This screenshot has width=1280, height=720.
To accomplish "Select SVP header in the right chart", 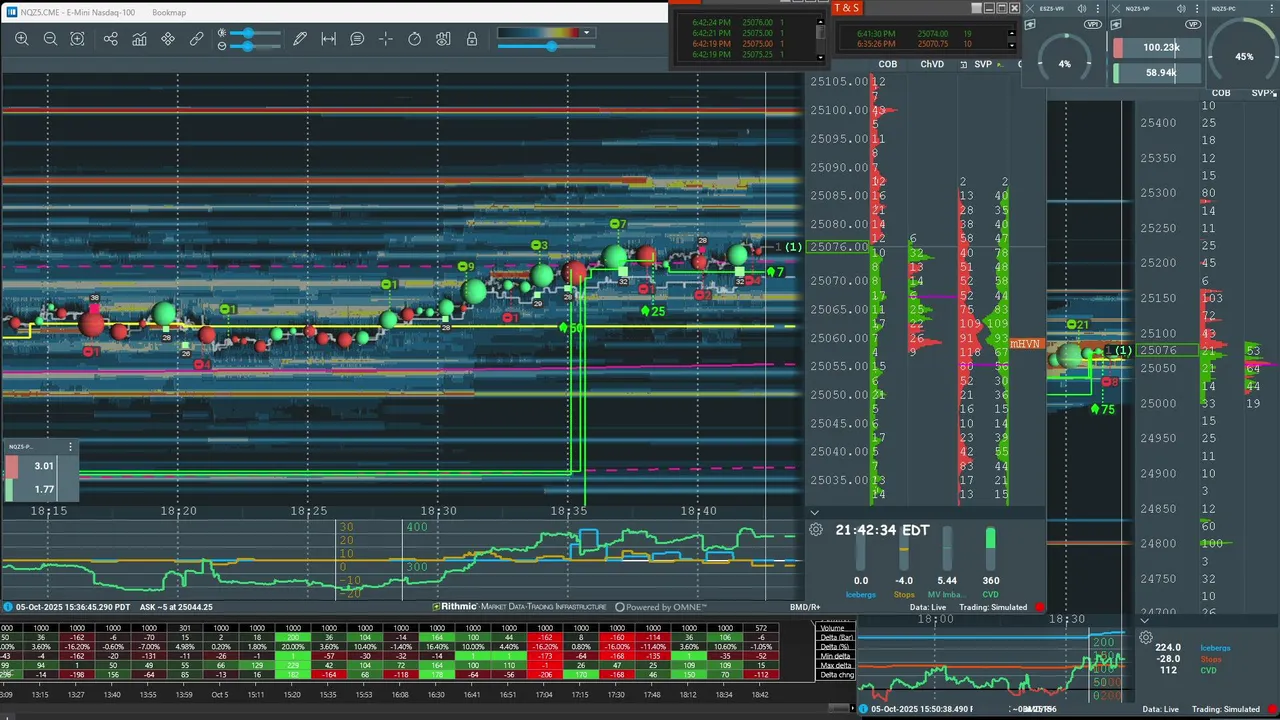I will (1263, 93).
